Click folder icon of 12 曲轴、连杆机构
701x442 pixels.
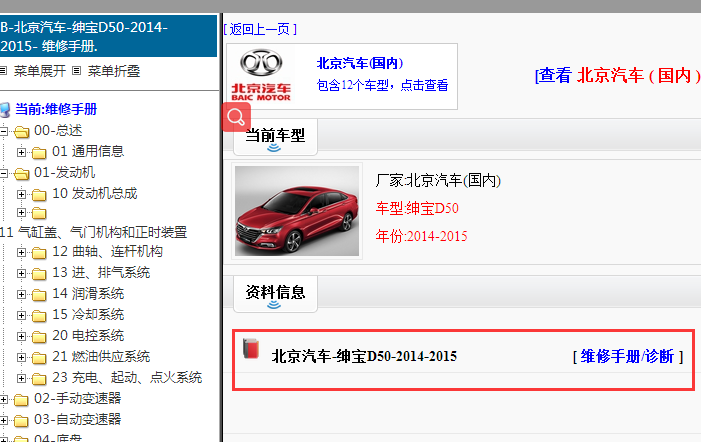pos(39,253)
